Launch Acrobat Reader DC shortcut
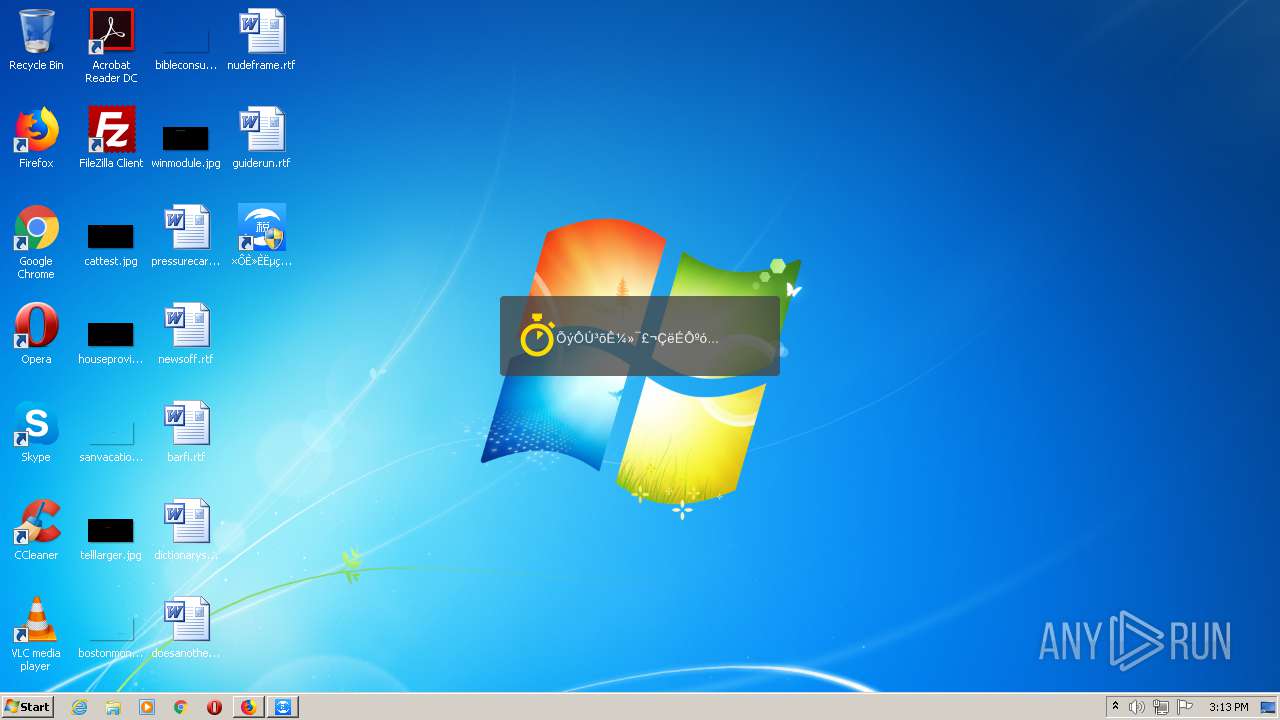Viewport: 1280px width, 720px height. point(111,45)
